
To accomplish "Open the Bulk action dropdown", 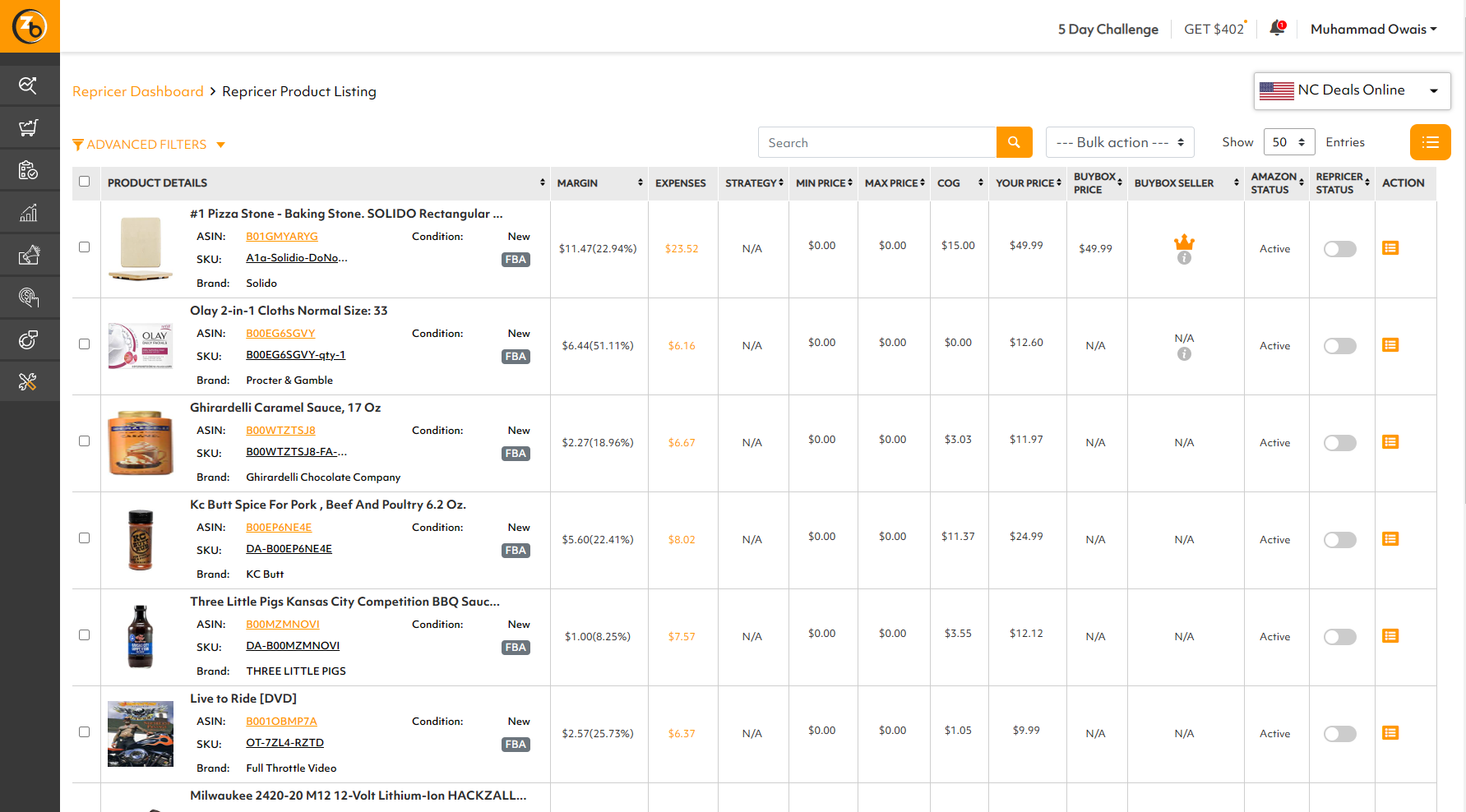I will point(1120,142).
